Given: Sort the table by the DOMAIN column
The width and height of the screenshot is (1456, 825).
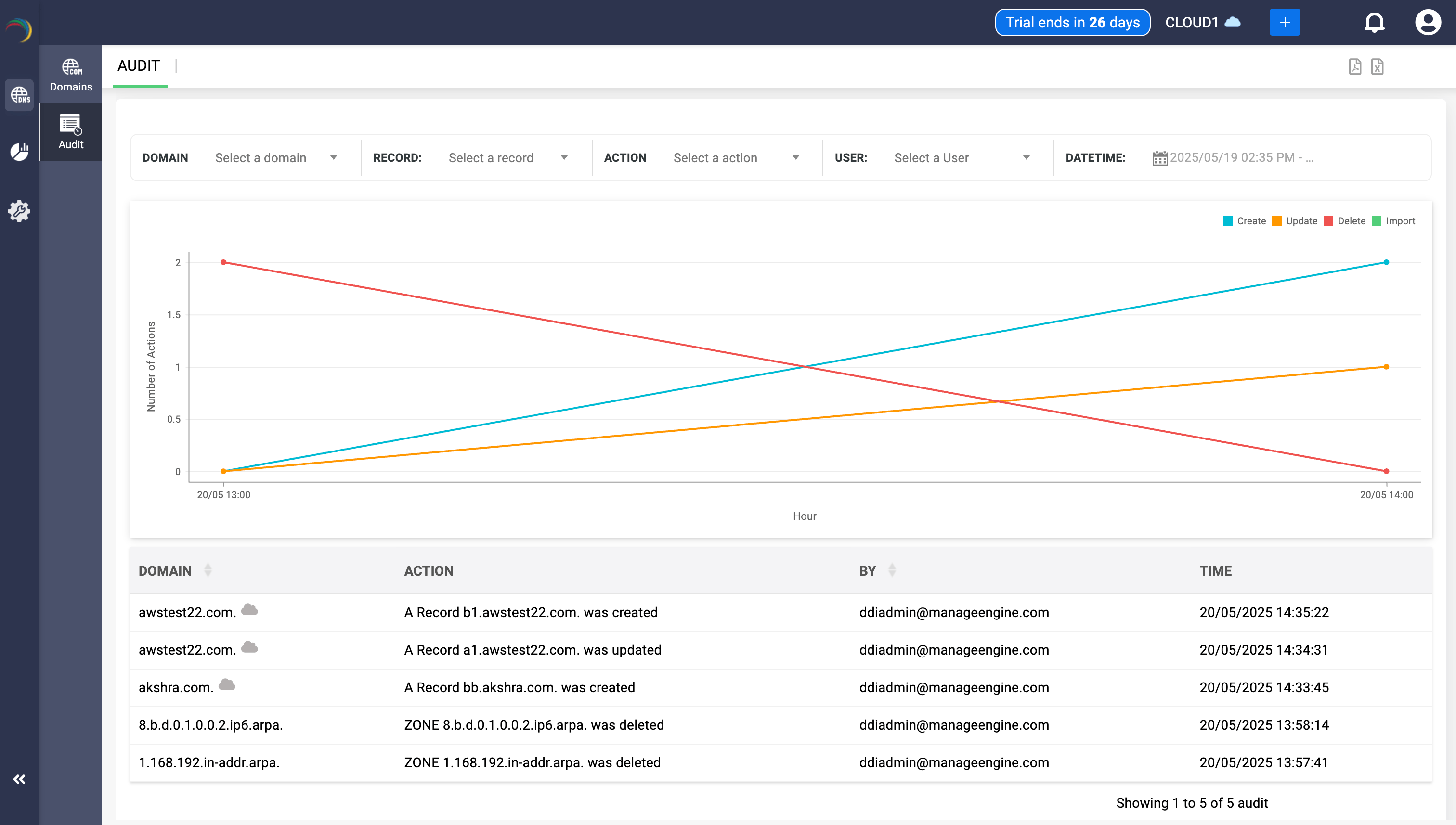Looking at the screenshot, I should pos(208,570).
